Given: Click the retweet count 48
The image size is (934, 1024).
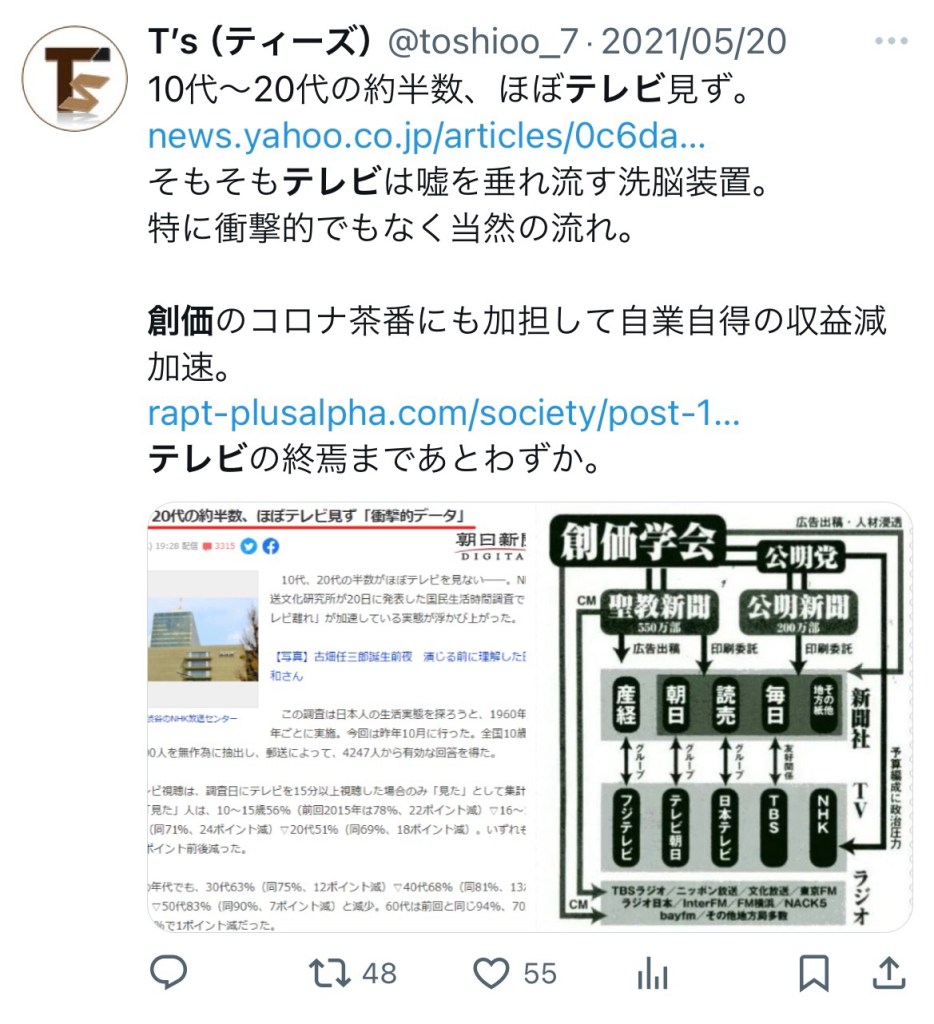Looking at the screenshot, I should (x=379, y=974).
